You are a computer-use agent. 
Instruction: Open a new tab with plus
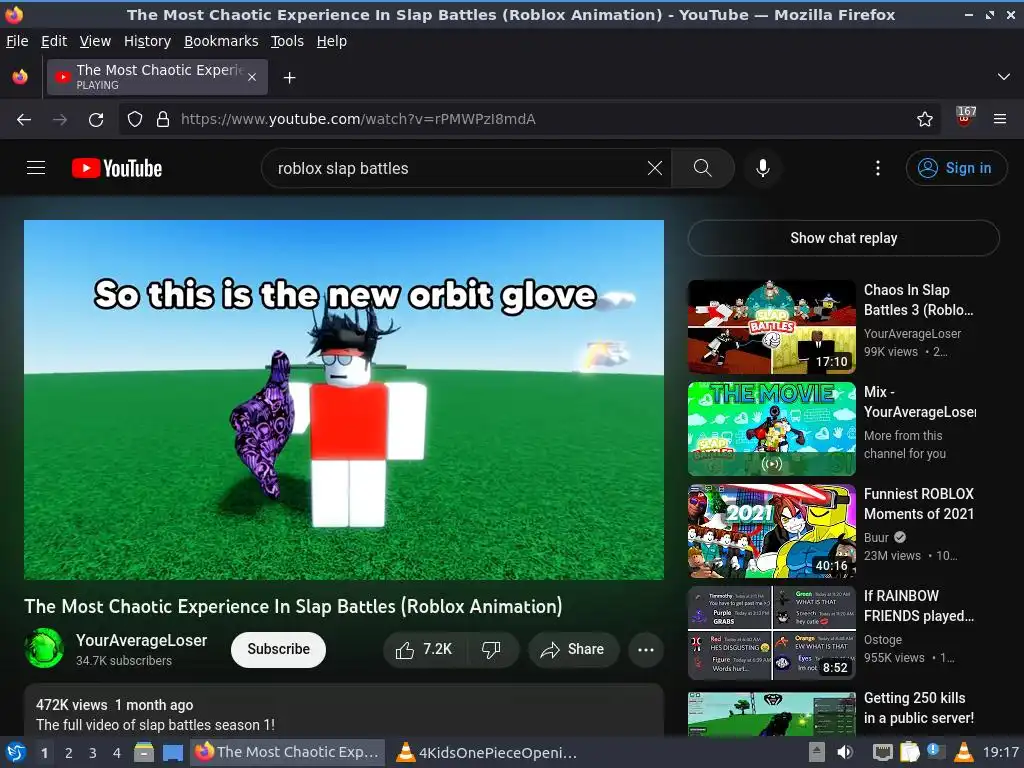(x=289, y=78)
